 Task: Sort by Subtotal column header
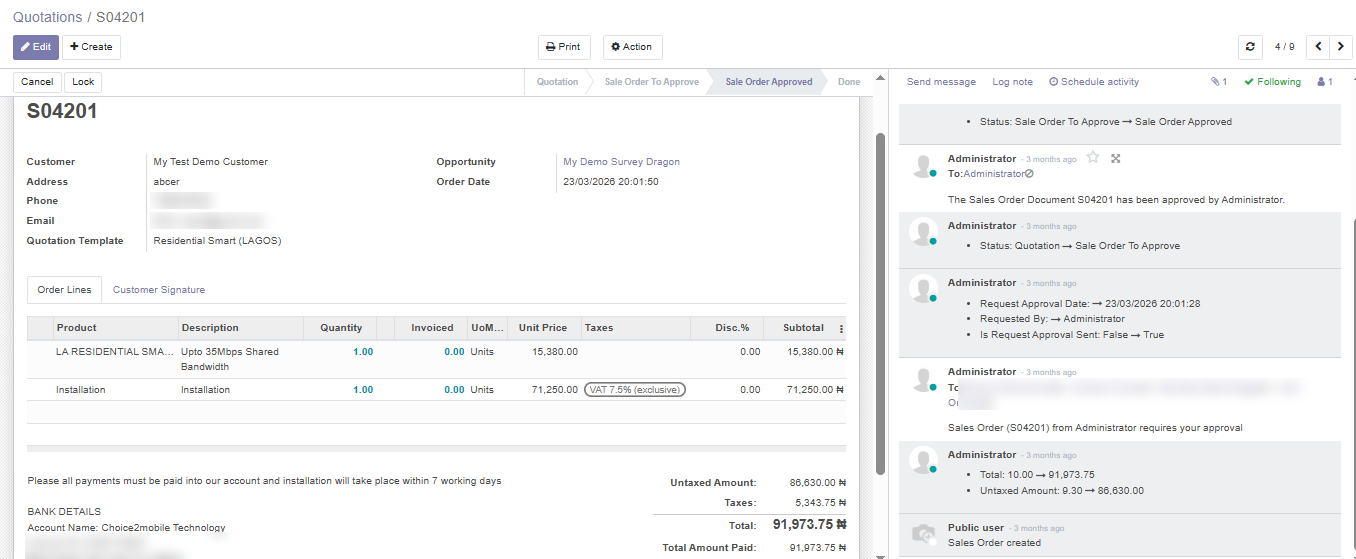click(x=802, y=328)
